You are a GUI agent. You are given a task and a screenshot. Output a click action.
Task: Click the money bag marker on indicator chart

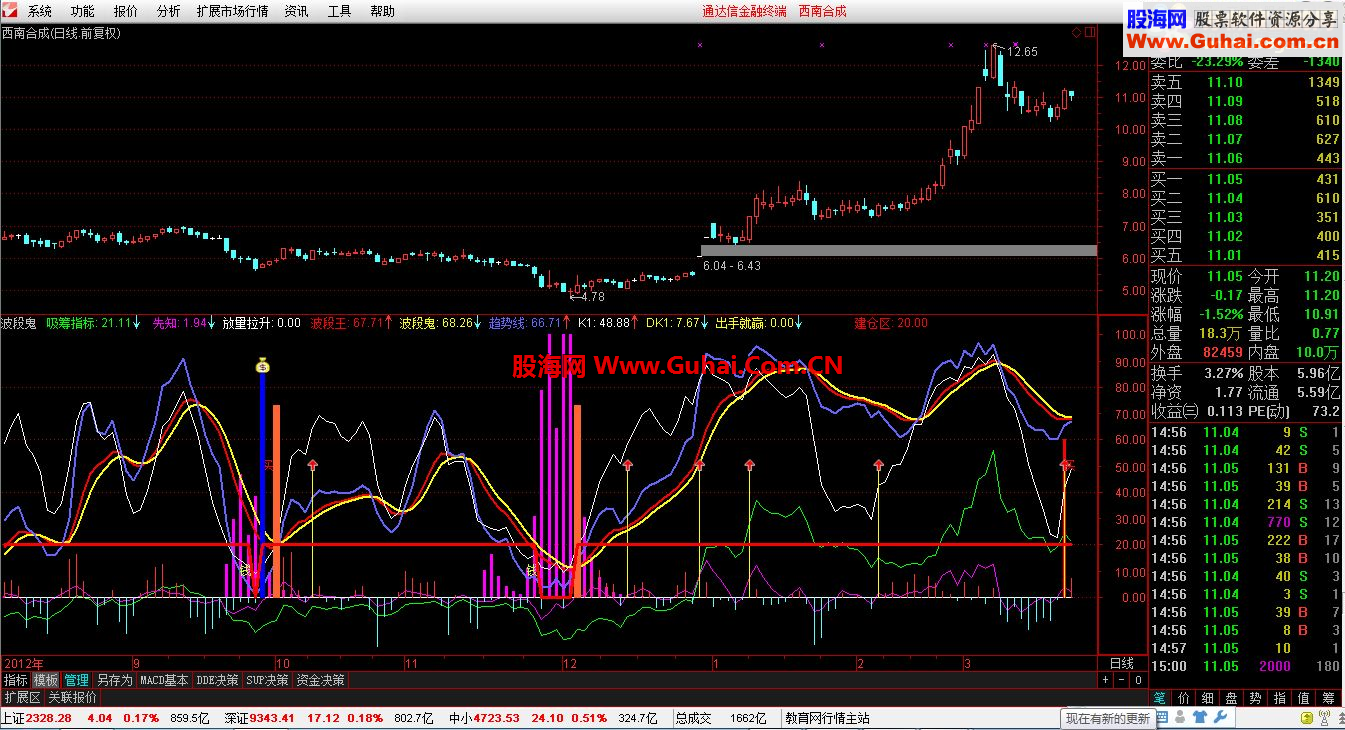tap(262, 365)
